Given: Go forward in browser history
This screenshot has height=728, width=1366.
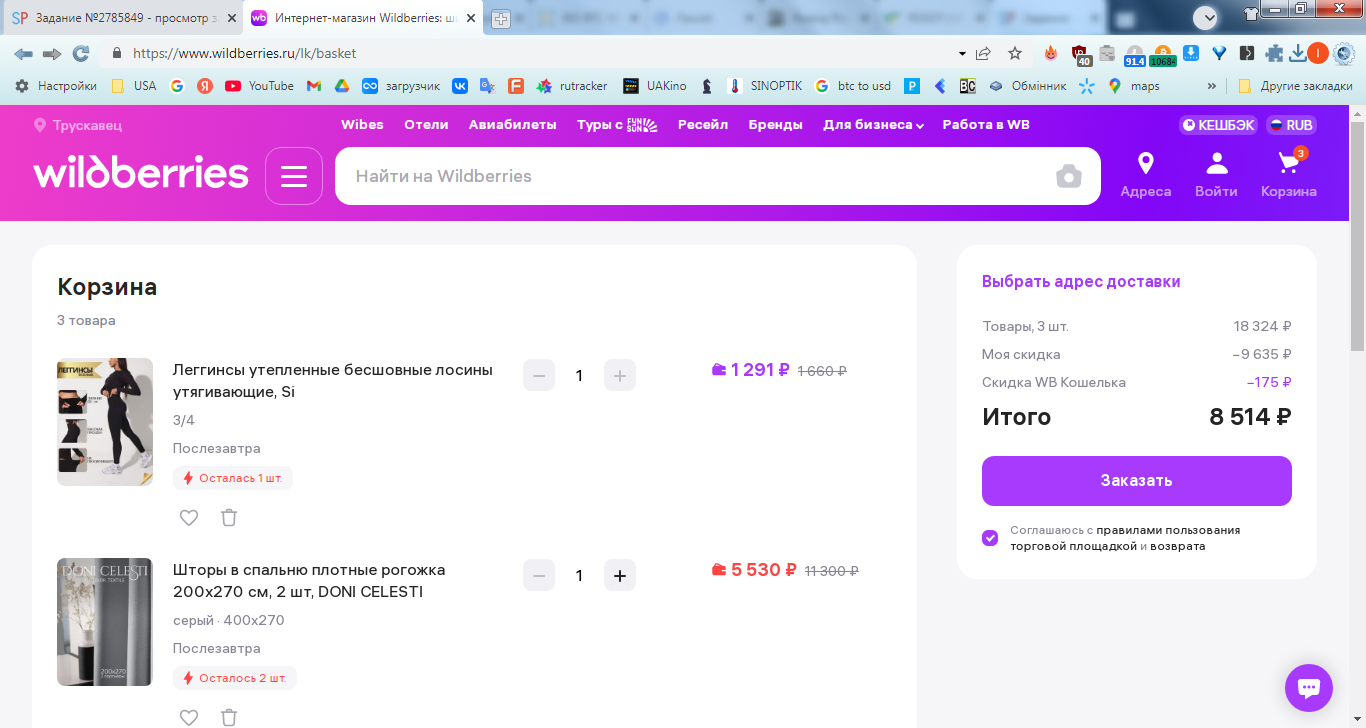Looking at the screenshot, I should tap(52, 53).
